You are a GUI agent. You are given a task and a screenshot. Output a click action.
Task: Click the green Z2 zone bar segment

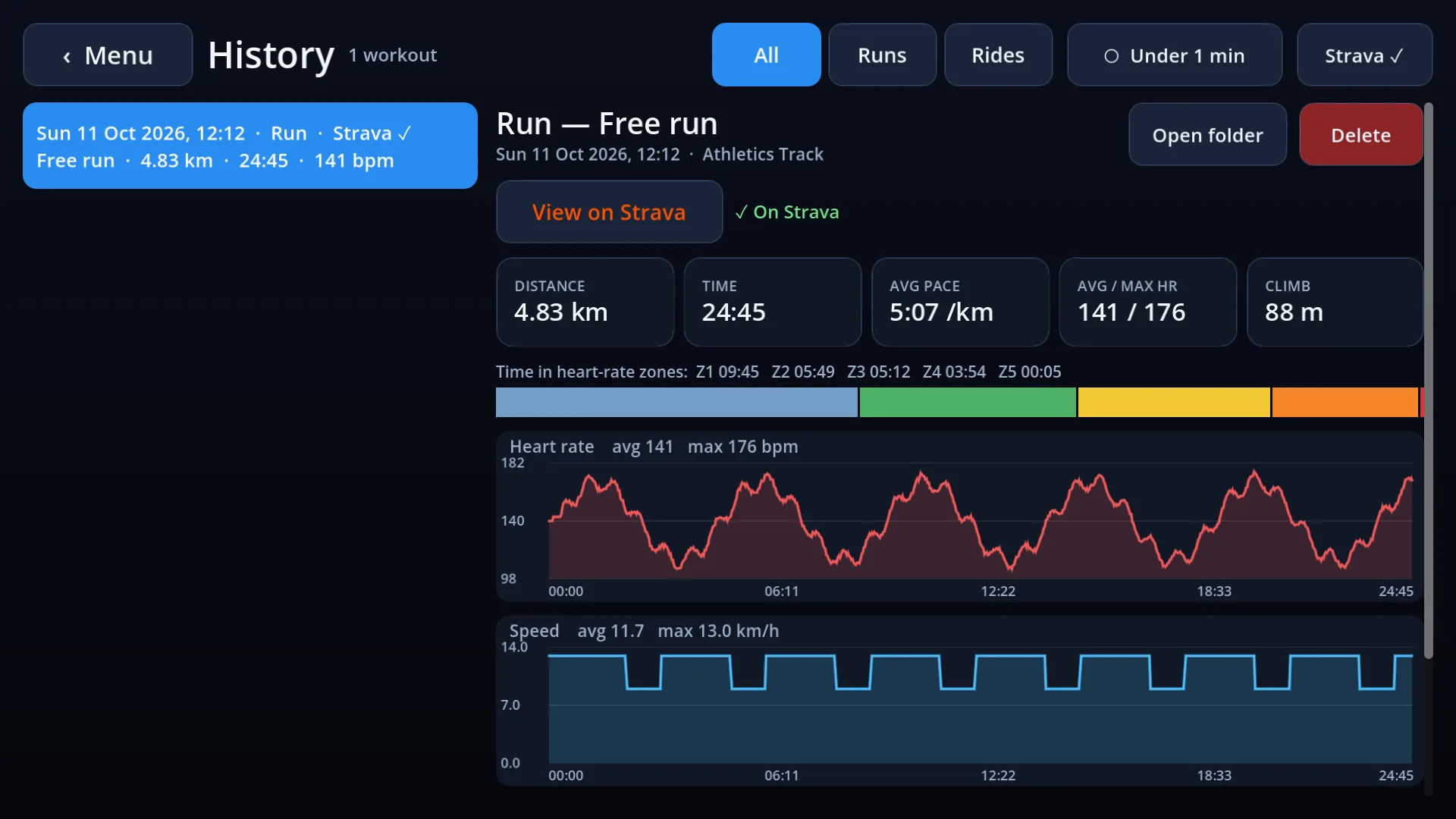pos(968,402)
